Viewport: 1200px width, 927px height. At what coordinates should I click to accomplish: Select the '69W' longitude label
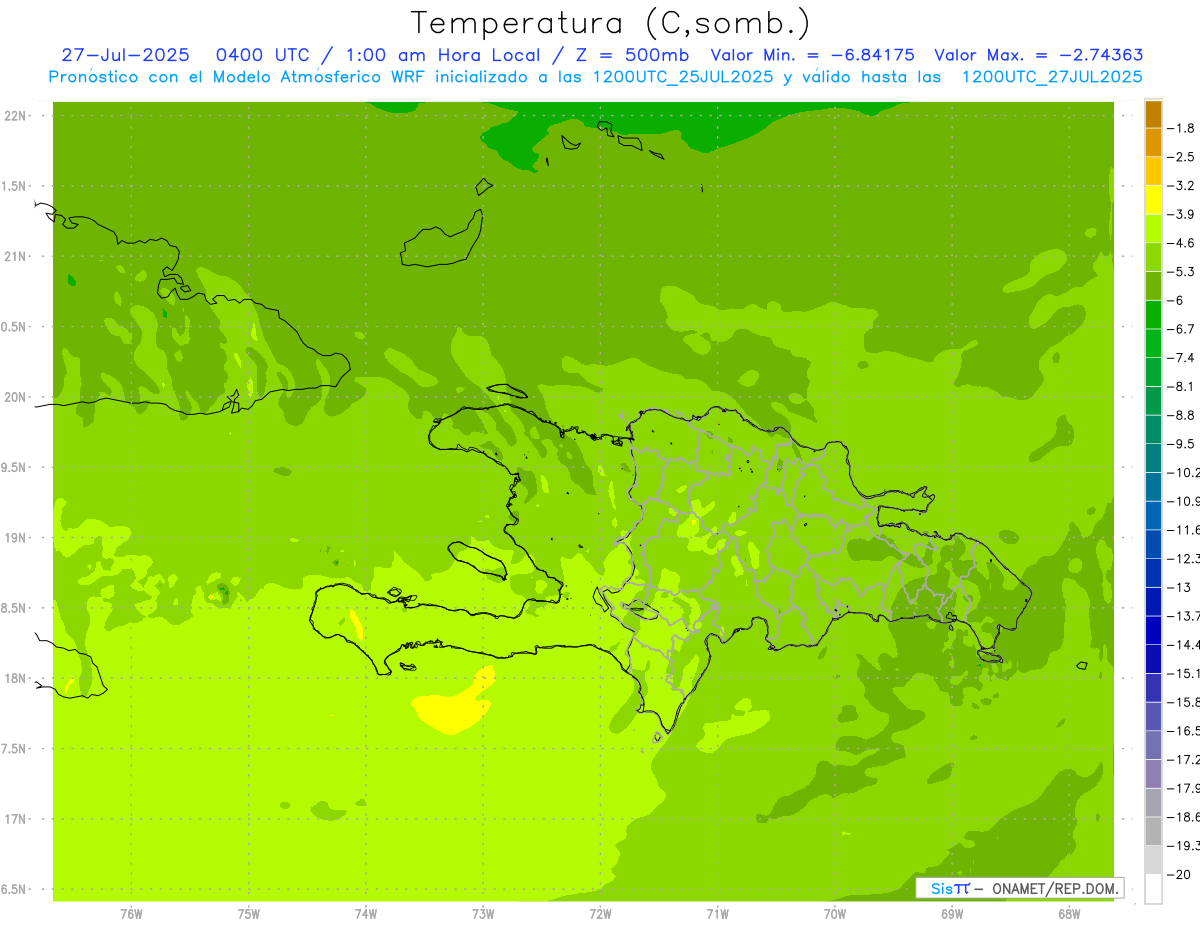point(952,914)
